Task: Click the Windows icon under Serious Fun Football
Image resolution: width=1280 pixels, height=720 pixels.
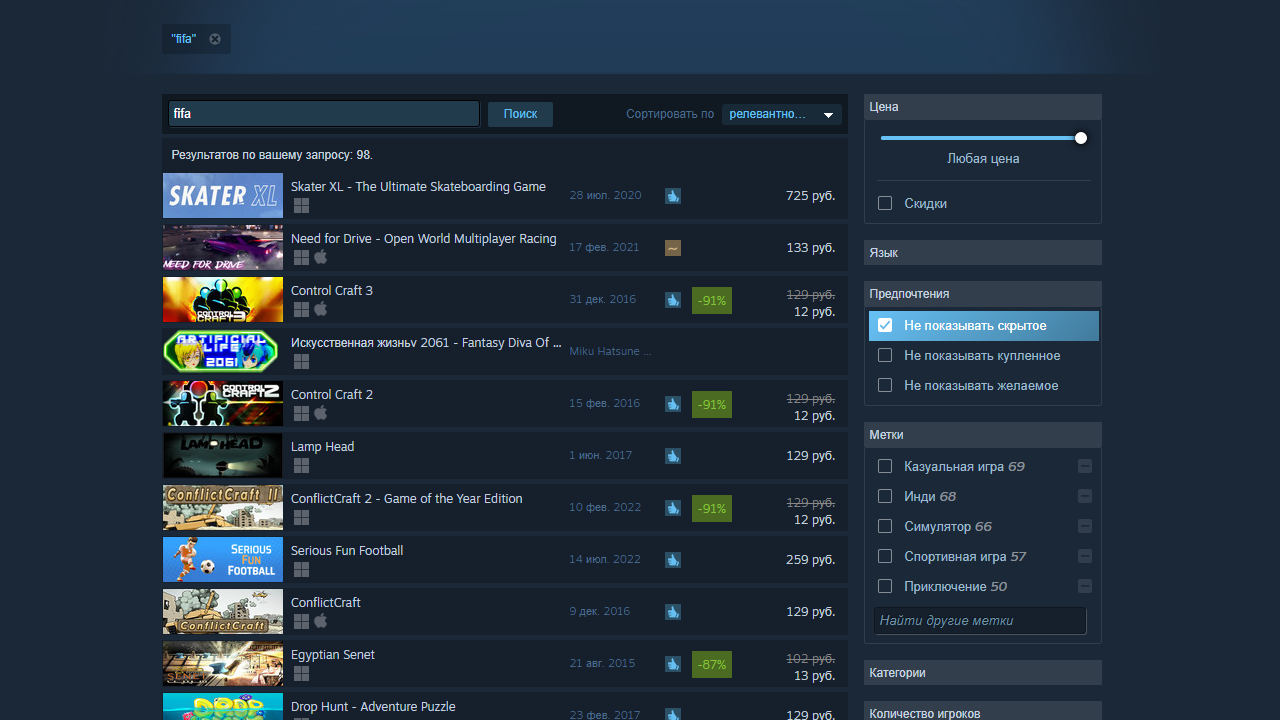Action: coord(301,569)
